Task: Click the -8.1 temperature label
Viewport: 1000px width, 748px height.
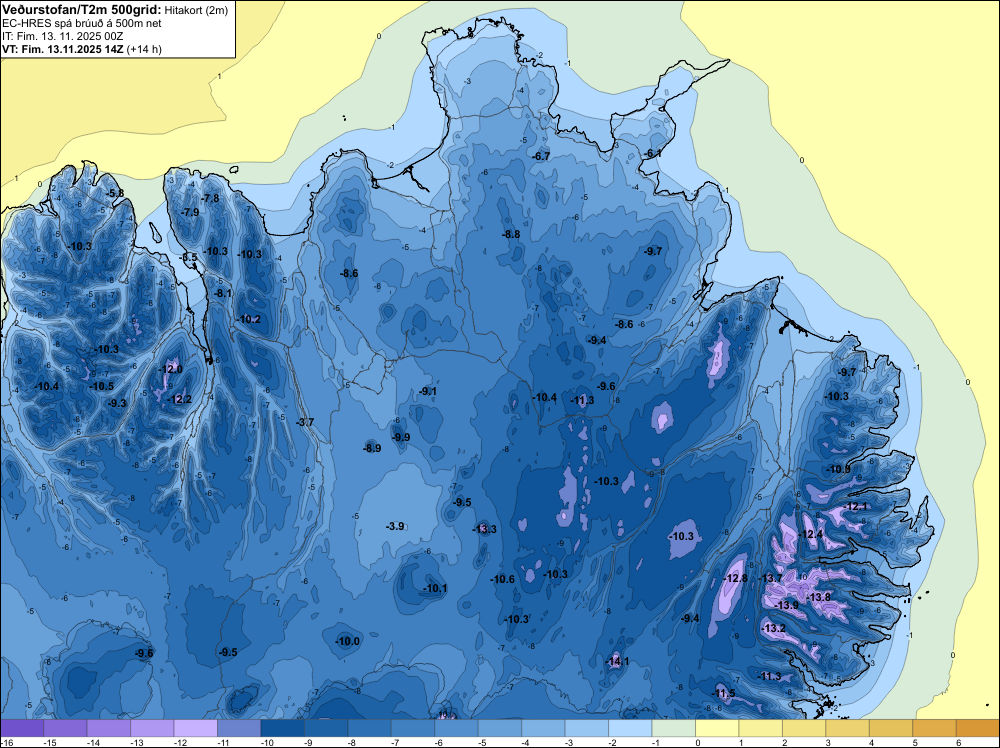Action: coord(223,294)
